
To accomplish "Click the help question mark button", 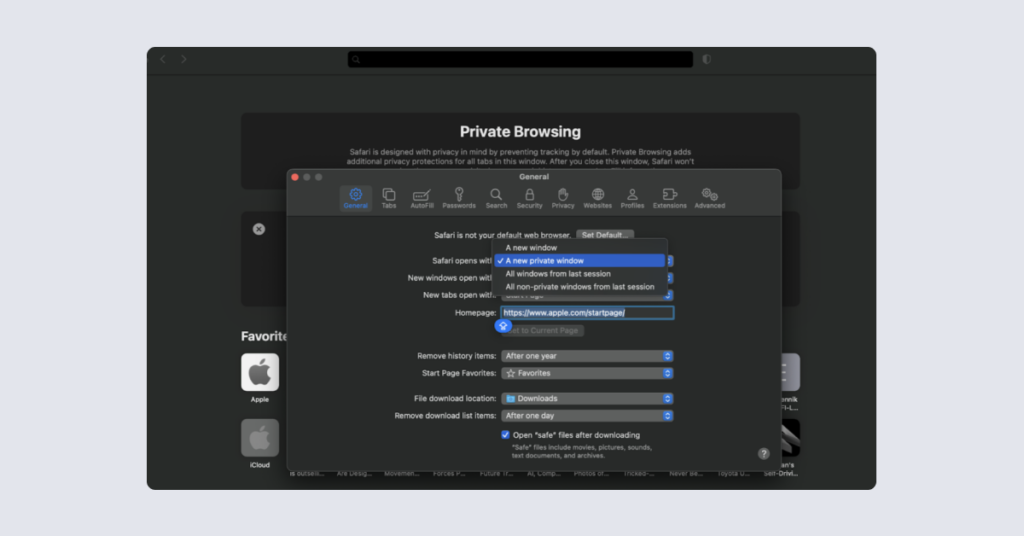I will [763, 454].
